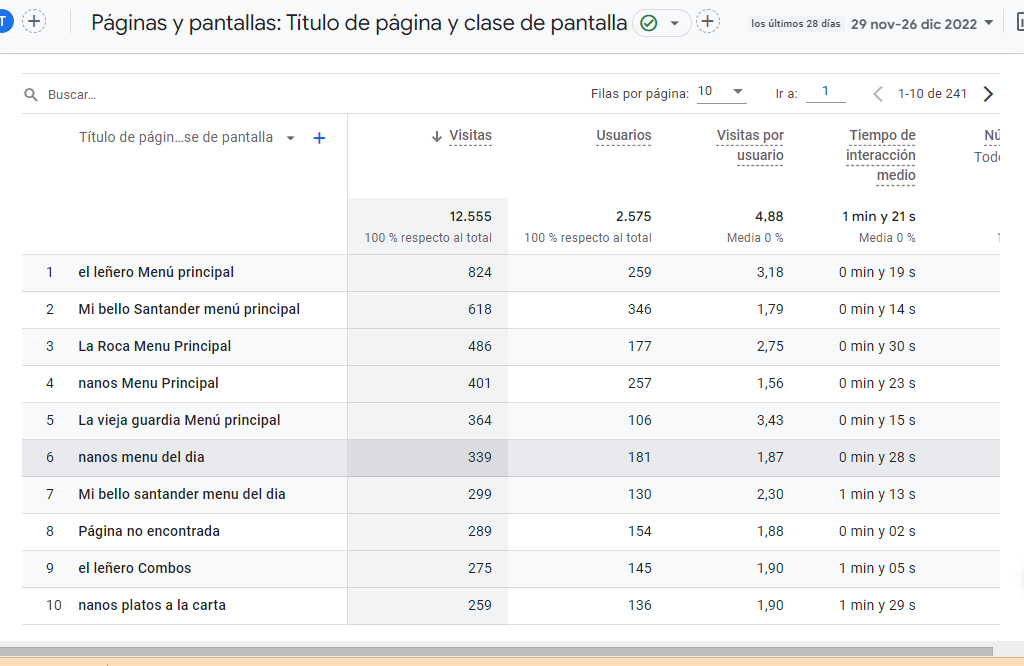The height and width of the screenshot is (666, 1024).
Task: Open the date range selector dropdown
Action: coord(989,23)
